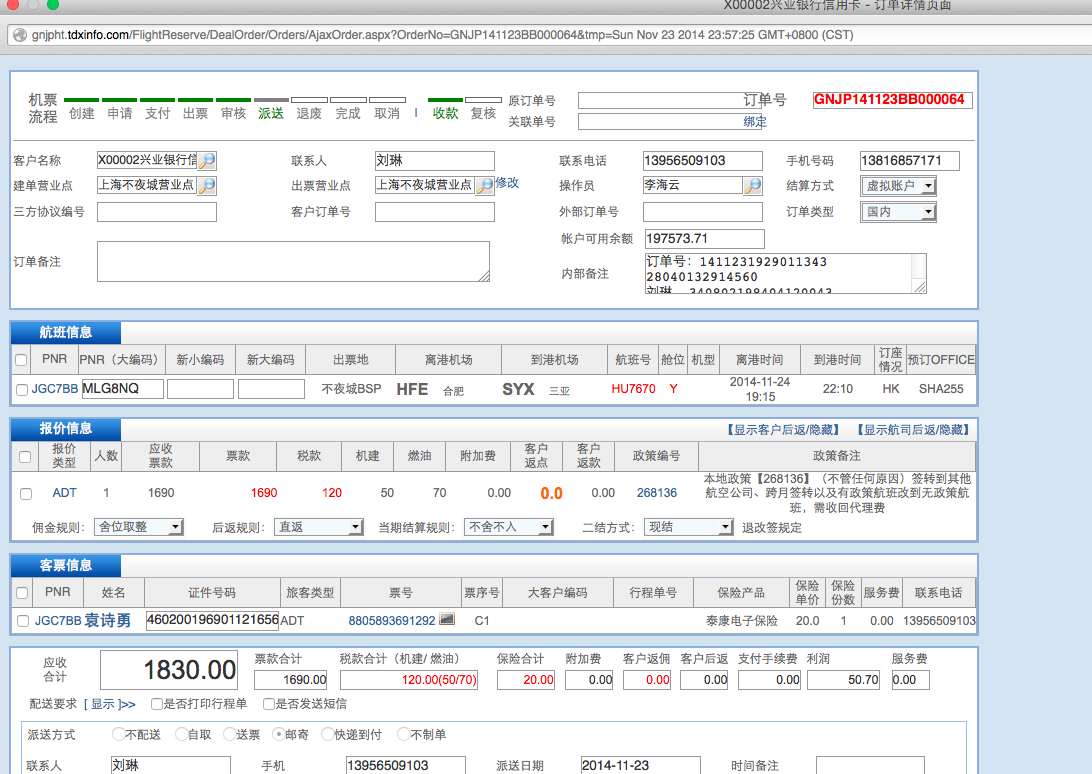1092x774 pixels.
Task: Open 出票营业点 search magnifier icon
Action: pyautogui.click(x=485, y=185)
